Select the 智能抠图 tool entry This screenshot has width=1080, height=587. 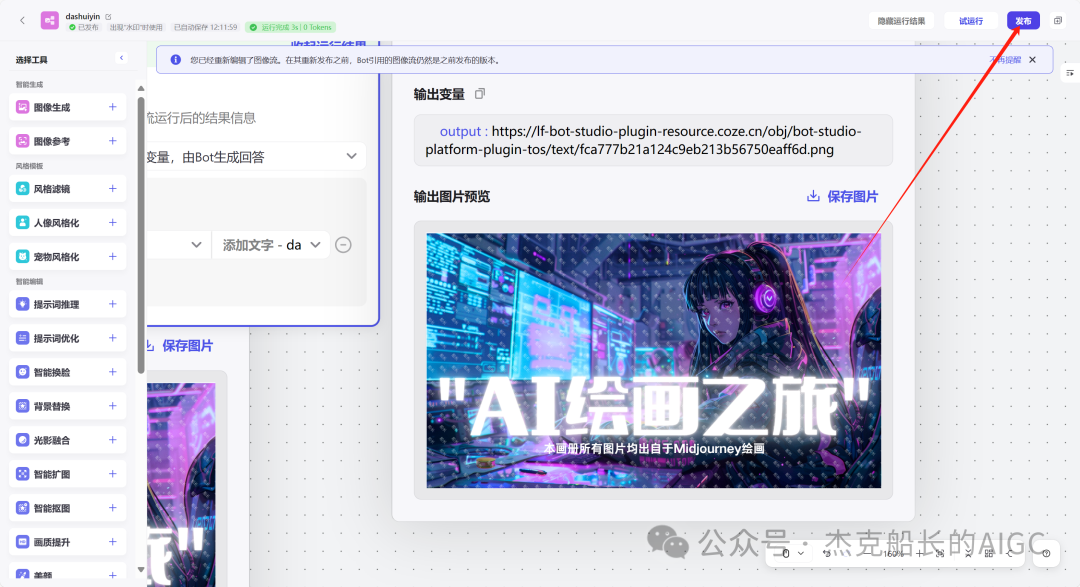click(68, 508)
